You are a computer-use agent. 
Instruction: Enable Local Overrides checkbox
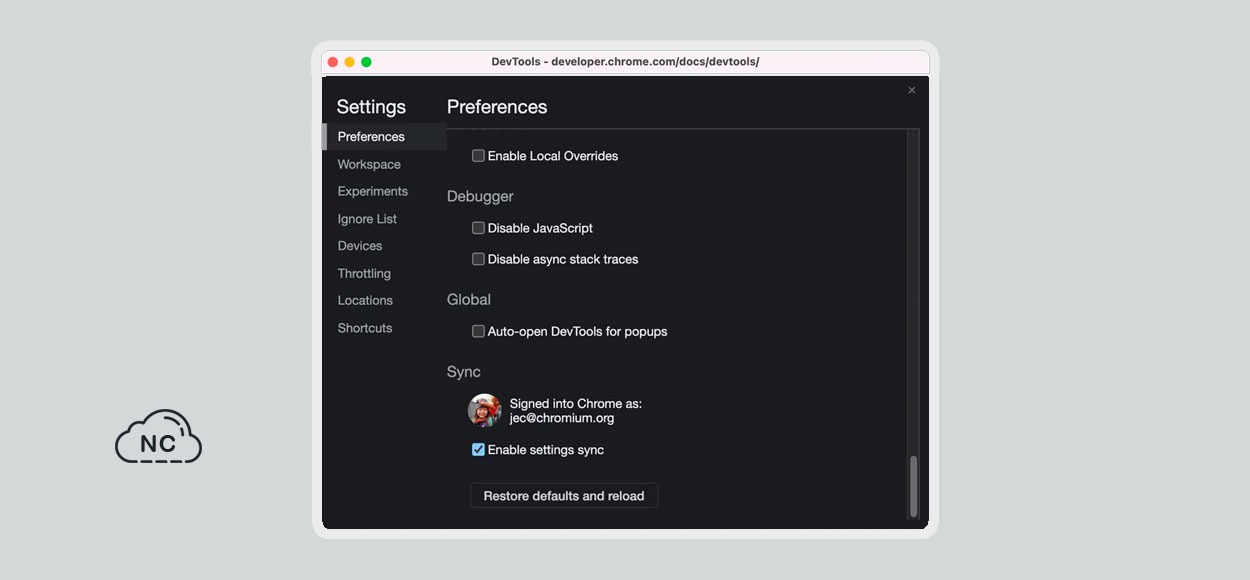[478, 156]
